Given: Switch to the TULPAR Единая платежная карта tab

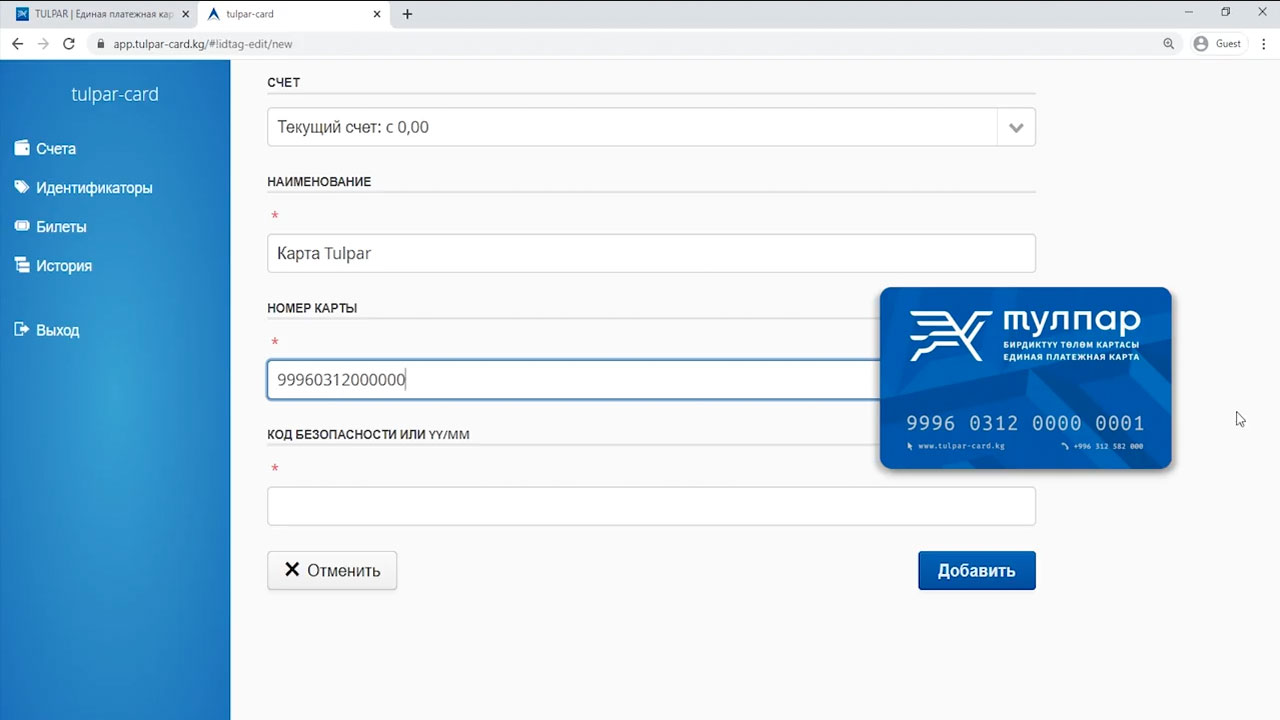Looking at the screenshot, I should [102, 14].
